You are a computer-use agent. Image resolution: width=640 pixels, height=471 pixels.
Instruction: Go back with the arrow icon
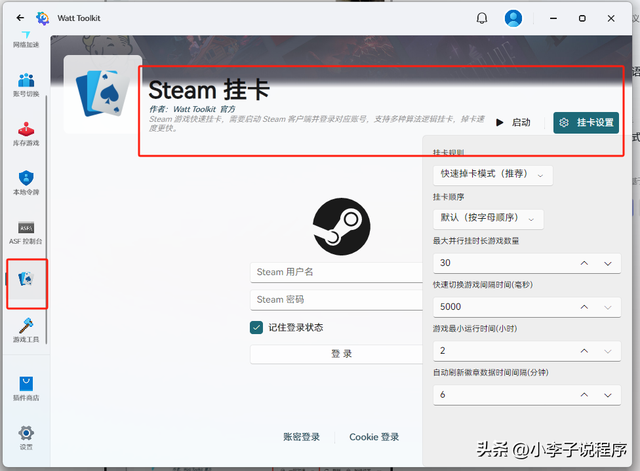20,18
